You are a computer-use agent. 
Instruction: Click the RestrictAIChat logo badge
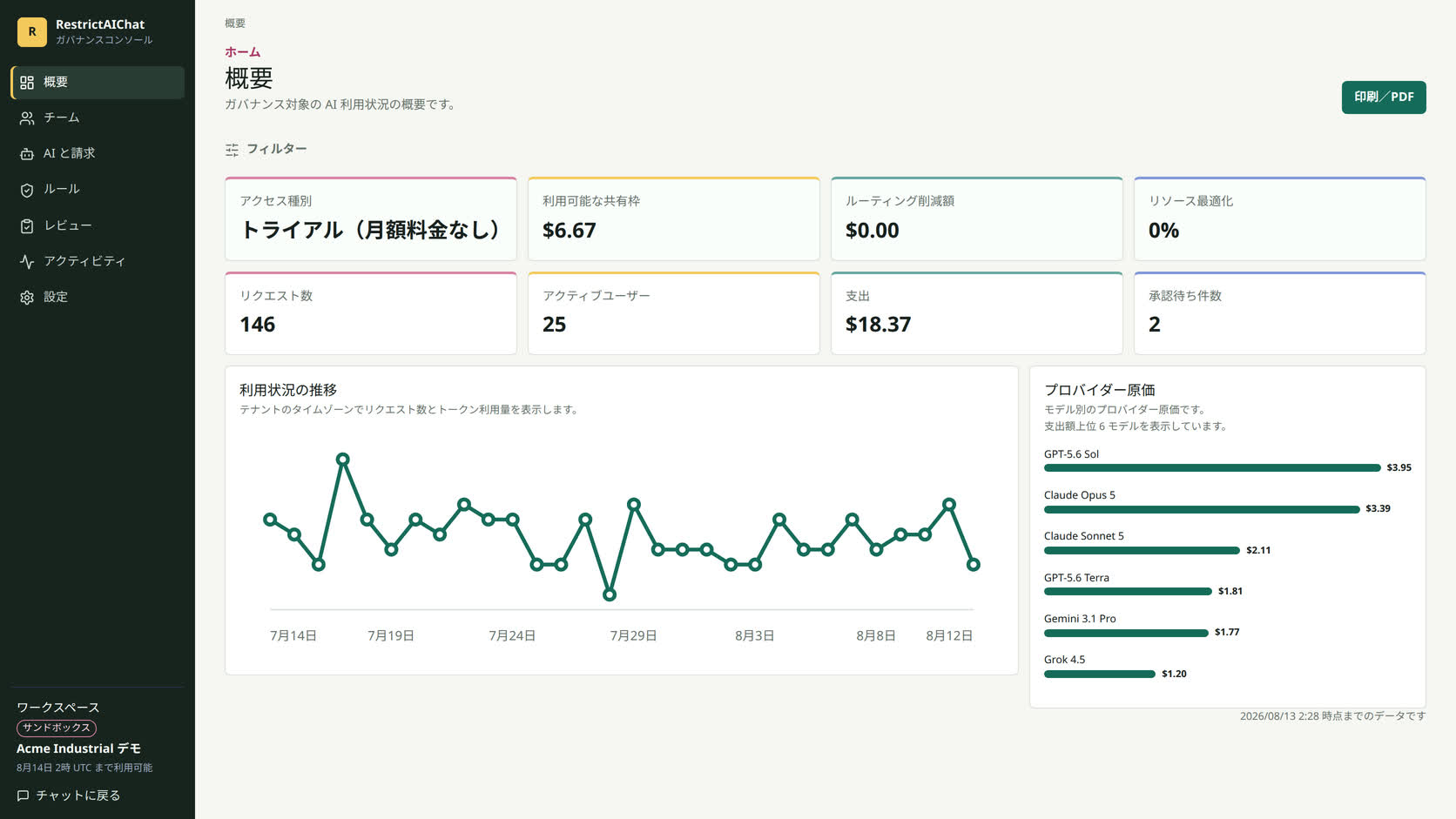[x=32, y=31]
